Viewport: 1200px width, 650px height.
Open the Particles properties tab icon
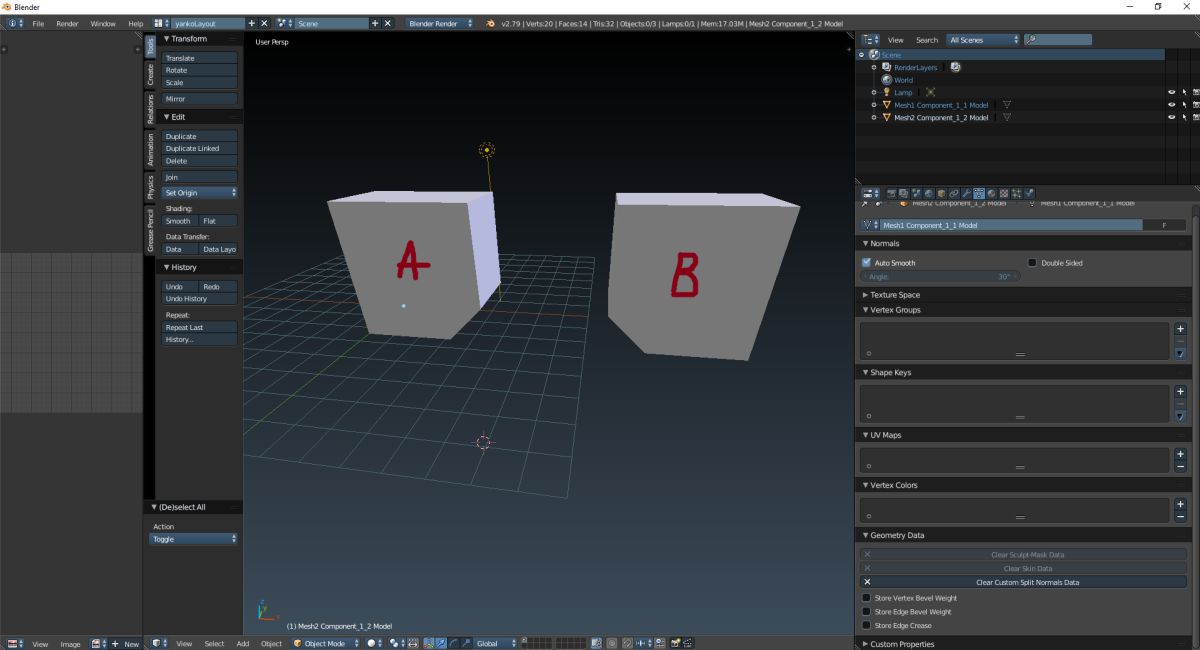coord(1016,193)
